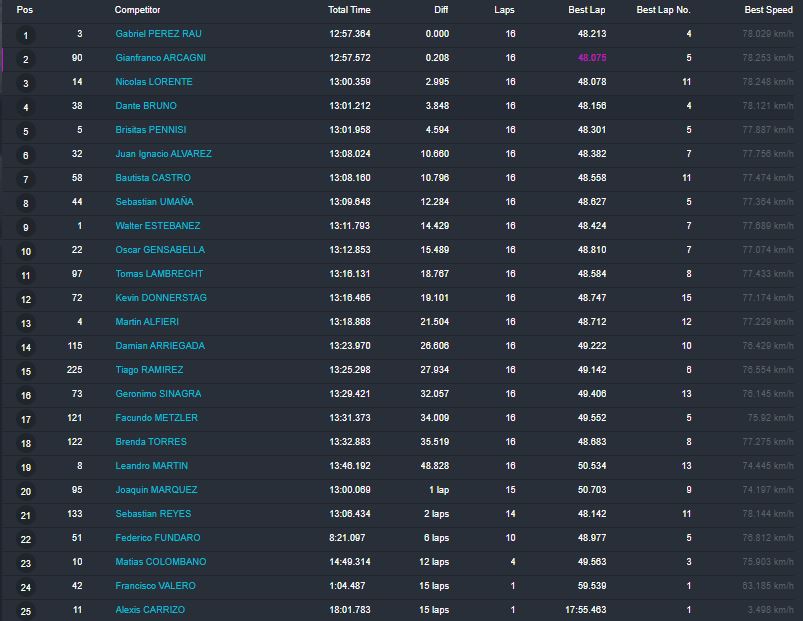The height and width of the screenshot is (621, 803).
Task: Sort by the Pos column header
Action: click(25, 10)
